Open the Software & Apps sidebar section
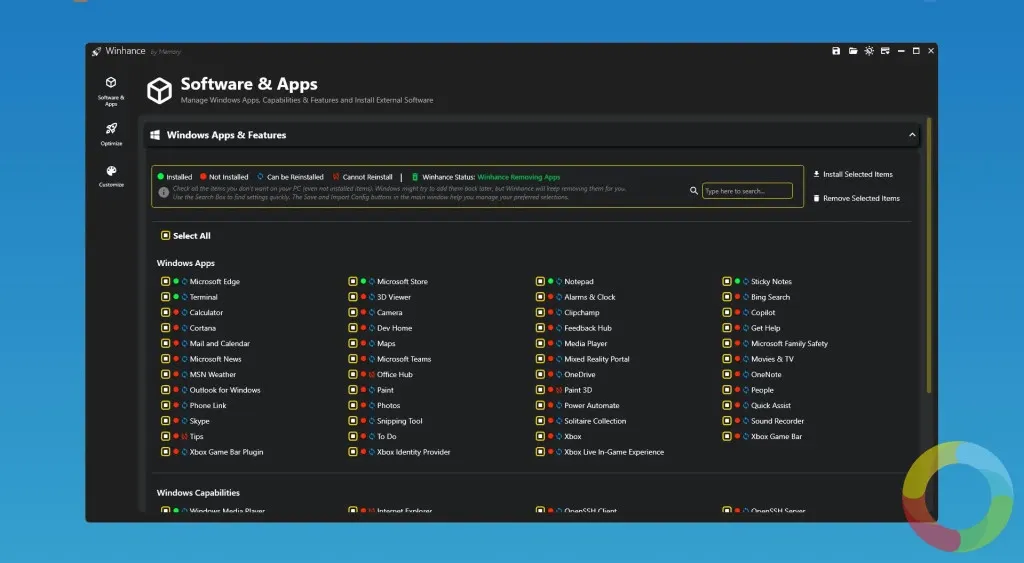 [111, 90]
